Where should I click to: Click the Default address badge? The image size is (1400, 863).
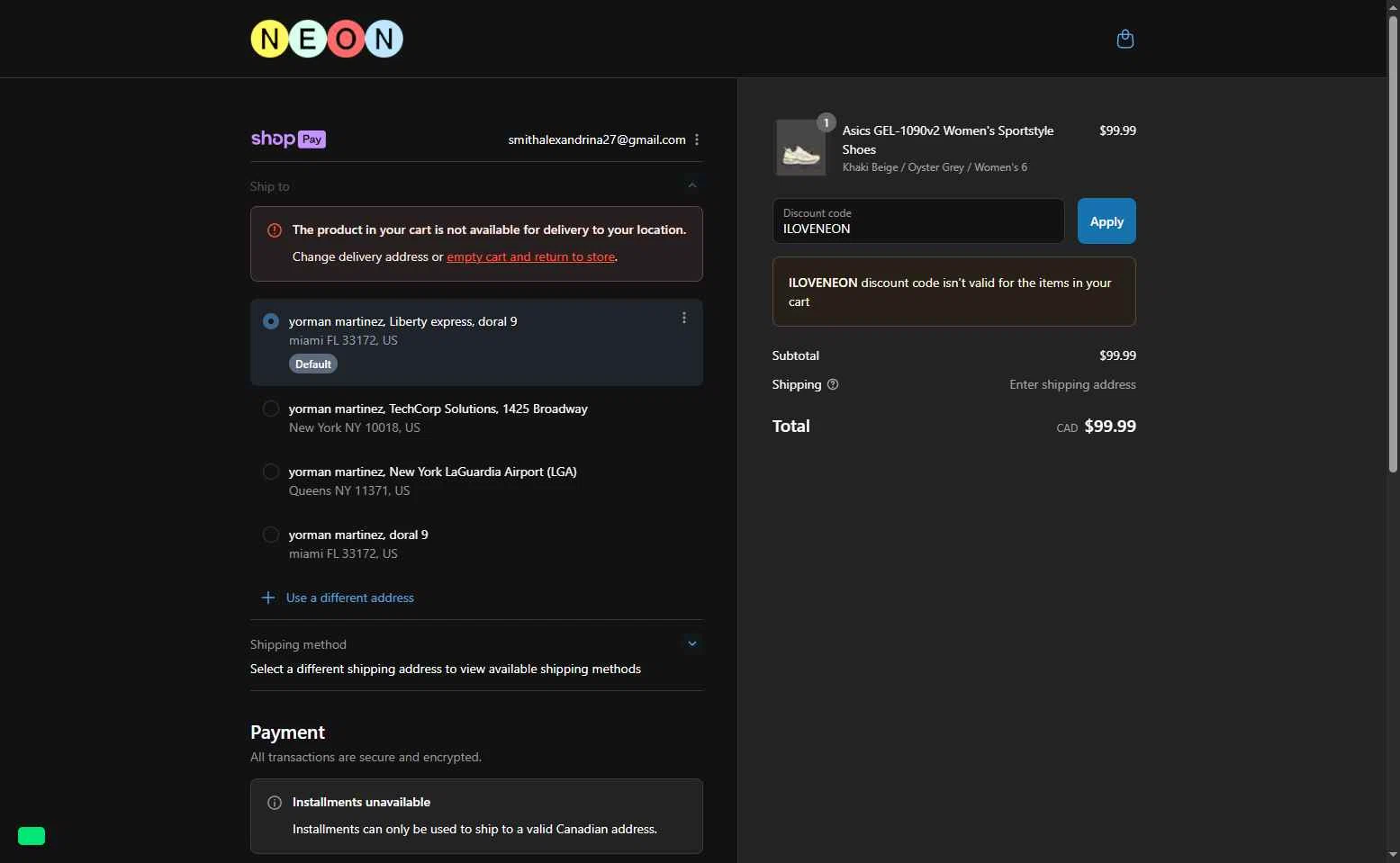click(313, 364)
